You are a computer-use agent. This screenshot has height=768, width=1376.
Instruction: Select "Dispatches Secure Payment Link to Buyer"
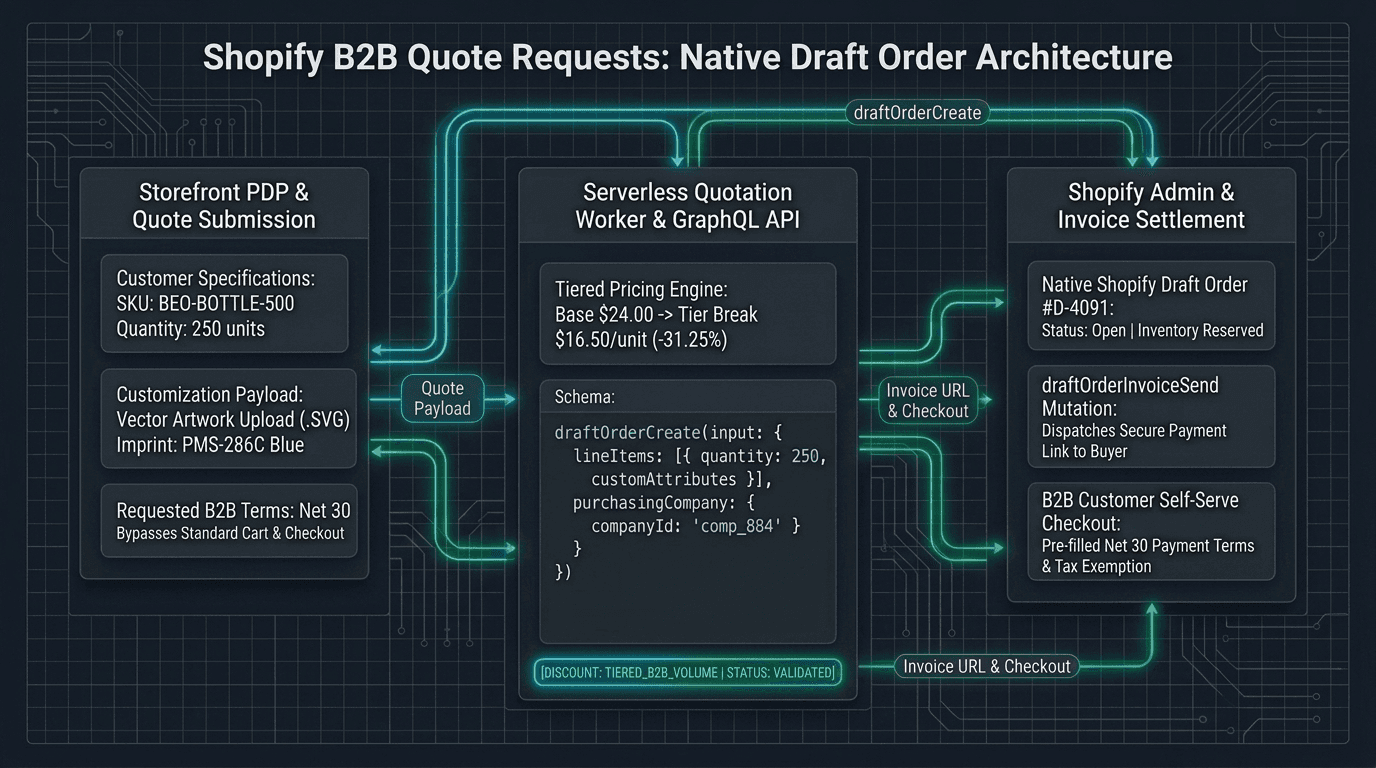pyautogui.click(x=1134, y=441)
